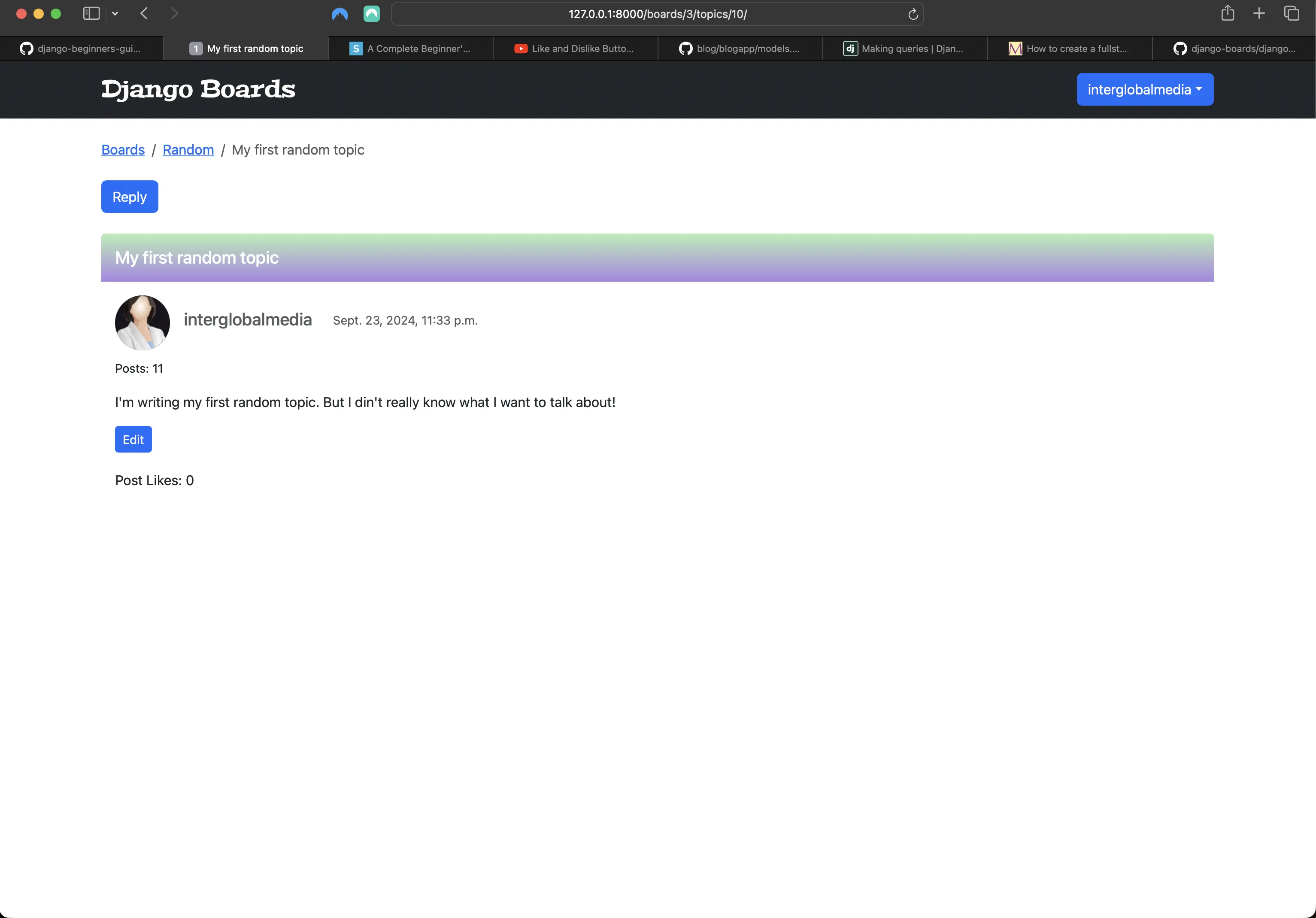
Task: Add a new tab with the plus icon
Action: 1258,13
